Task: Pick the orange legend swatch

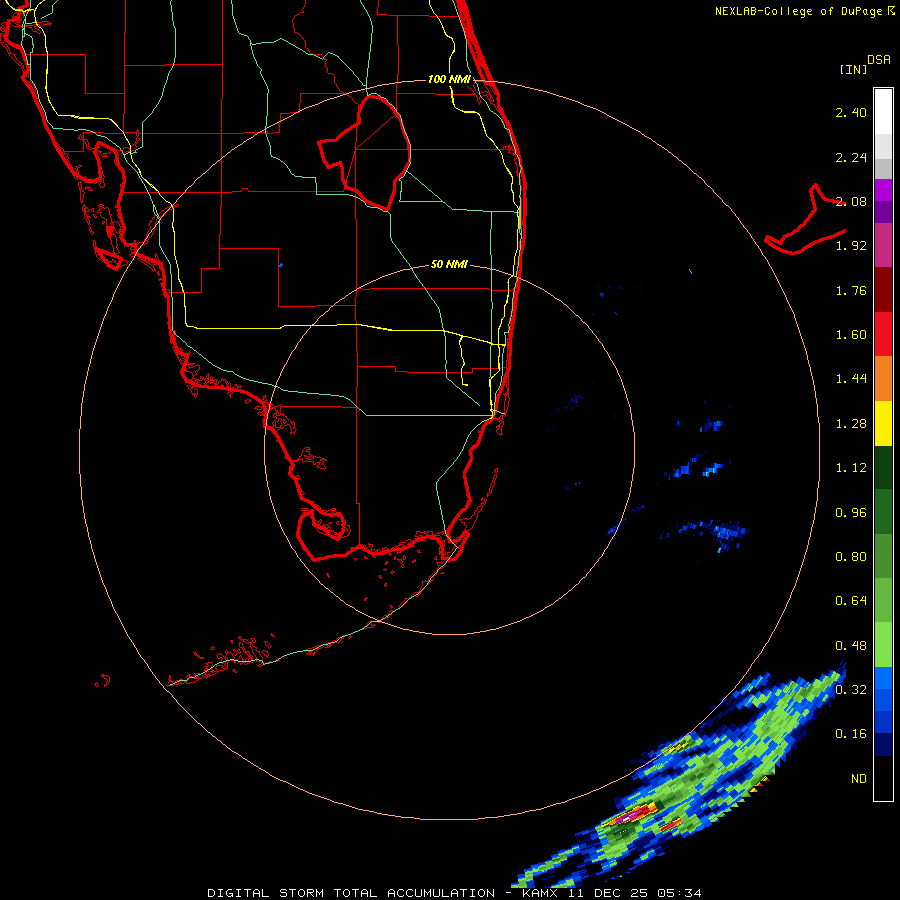Action: point(883,379)
